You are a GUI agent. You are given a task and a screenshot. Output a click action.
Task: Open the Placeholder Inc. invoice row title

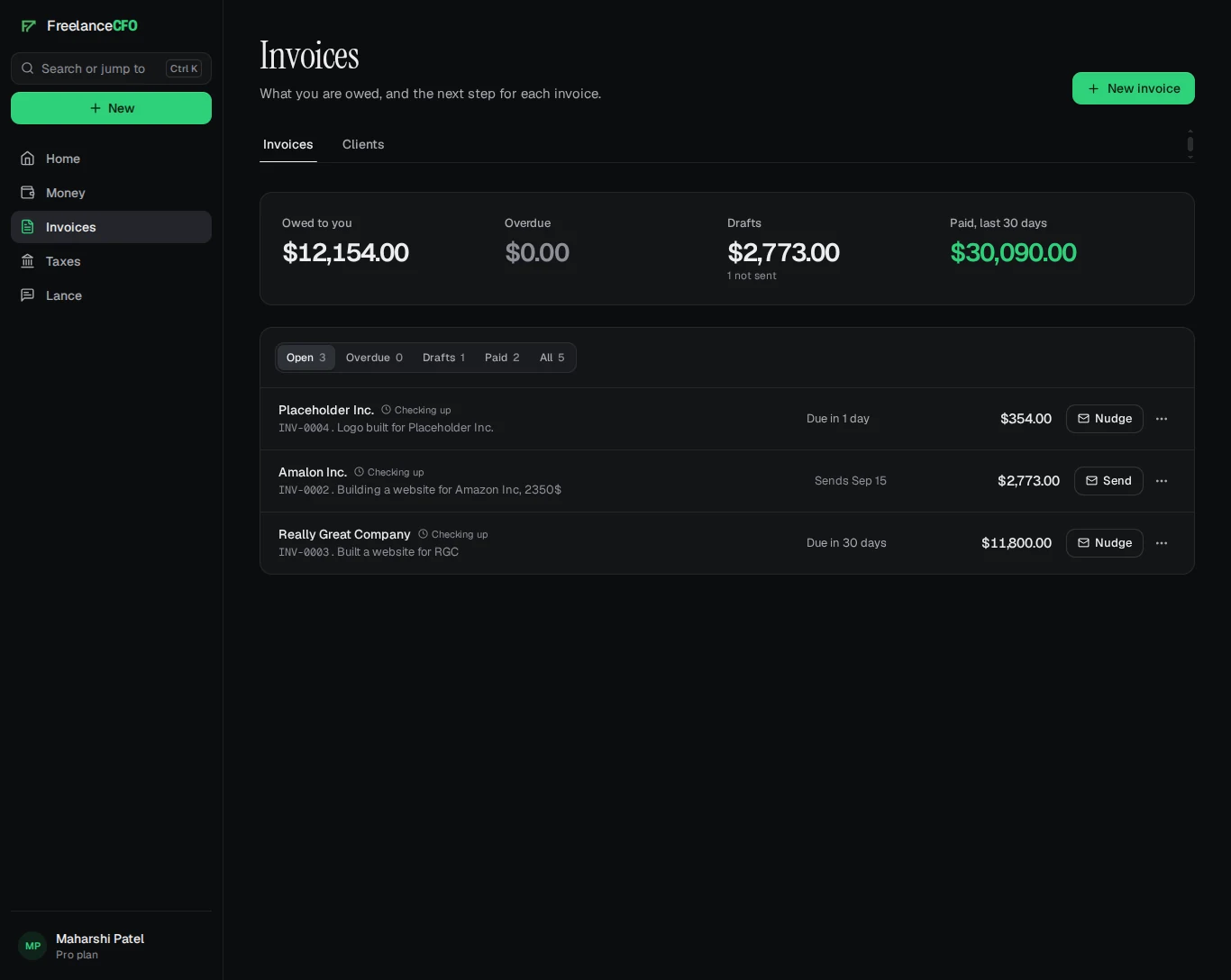(x=326, y=410)
